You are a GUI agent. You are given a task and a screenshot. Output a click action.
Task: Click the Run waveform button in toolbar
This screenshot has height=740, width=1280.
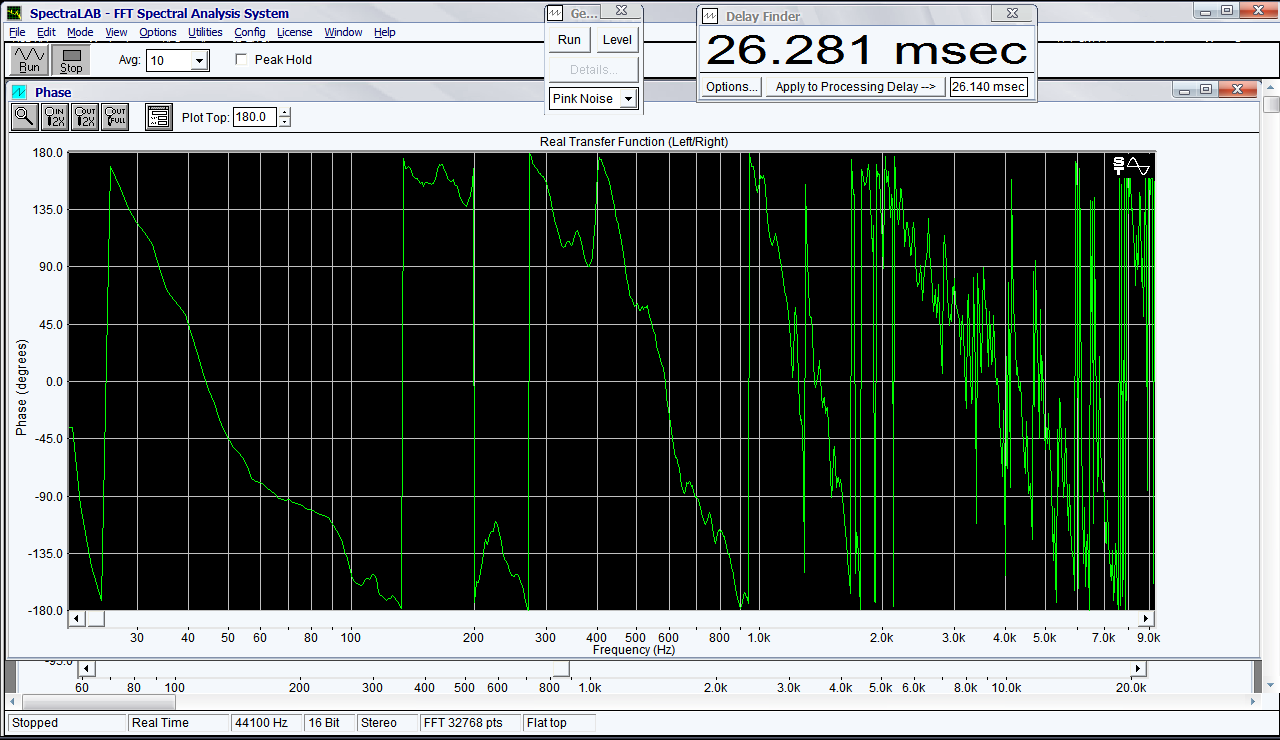[x=29, y=60]
